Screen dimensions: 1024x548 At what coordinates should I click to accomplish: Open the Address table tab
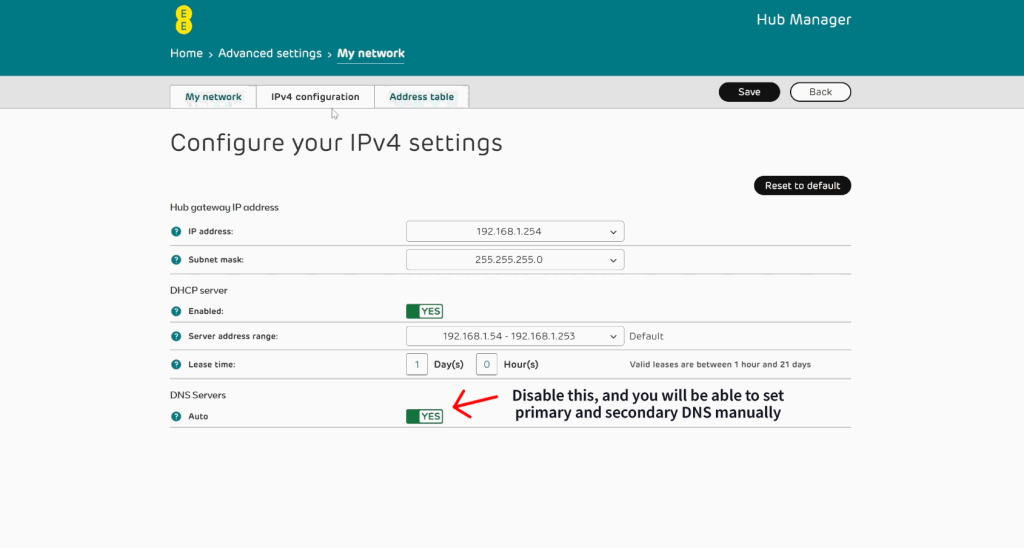tap(421, 97)
